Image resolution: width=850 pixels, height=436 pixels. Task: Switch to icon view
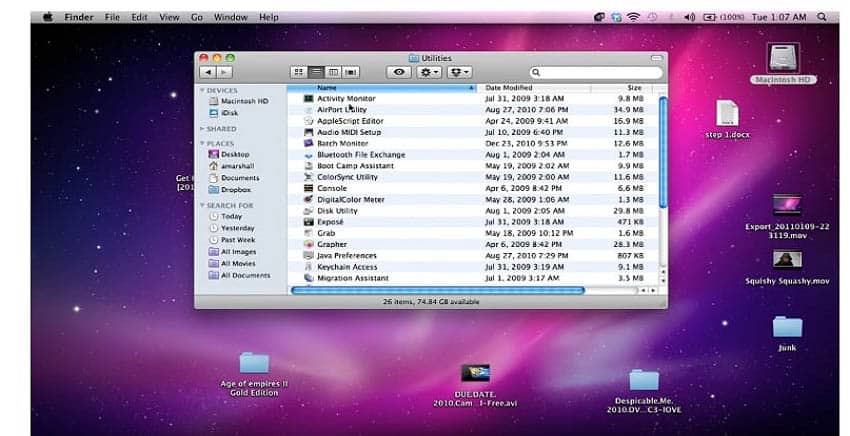[x=299, y=72]
